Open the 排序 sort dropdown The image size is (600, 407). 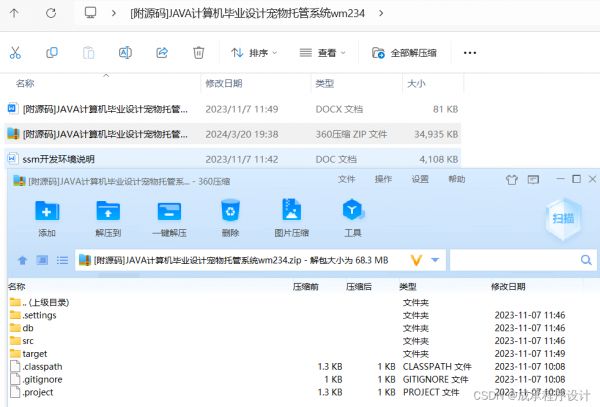click(x=254, y=53)
